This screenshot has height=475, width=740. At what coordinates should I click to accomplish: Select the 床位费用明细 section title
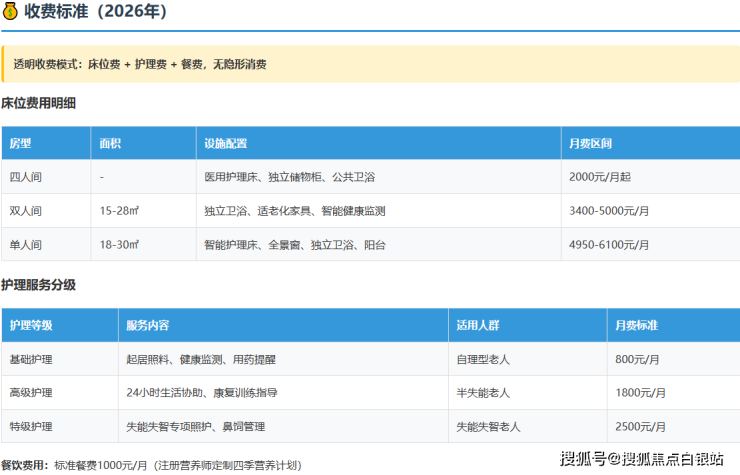coord(39,102)
